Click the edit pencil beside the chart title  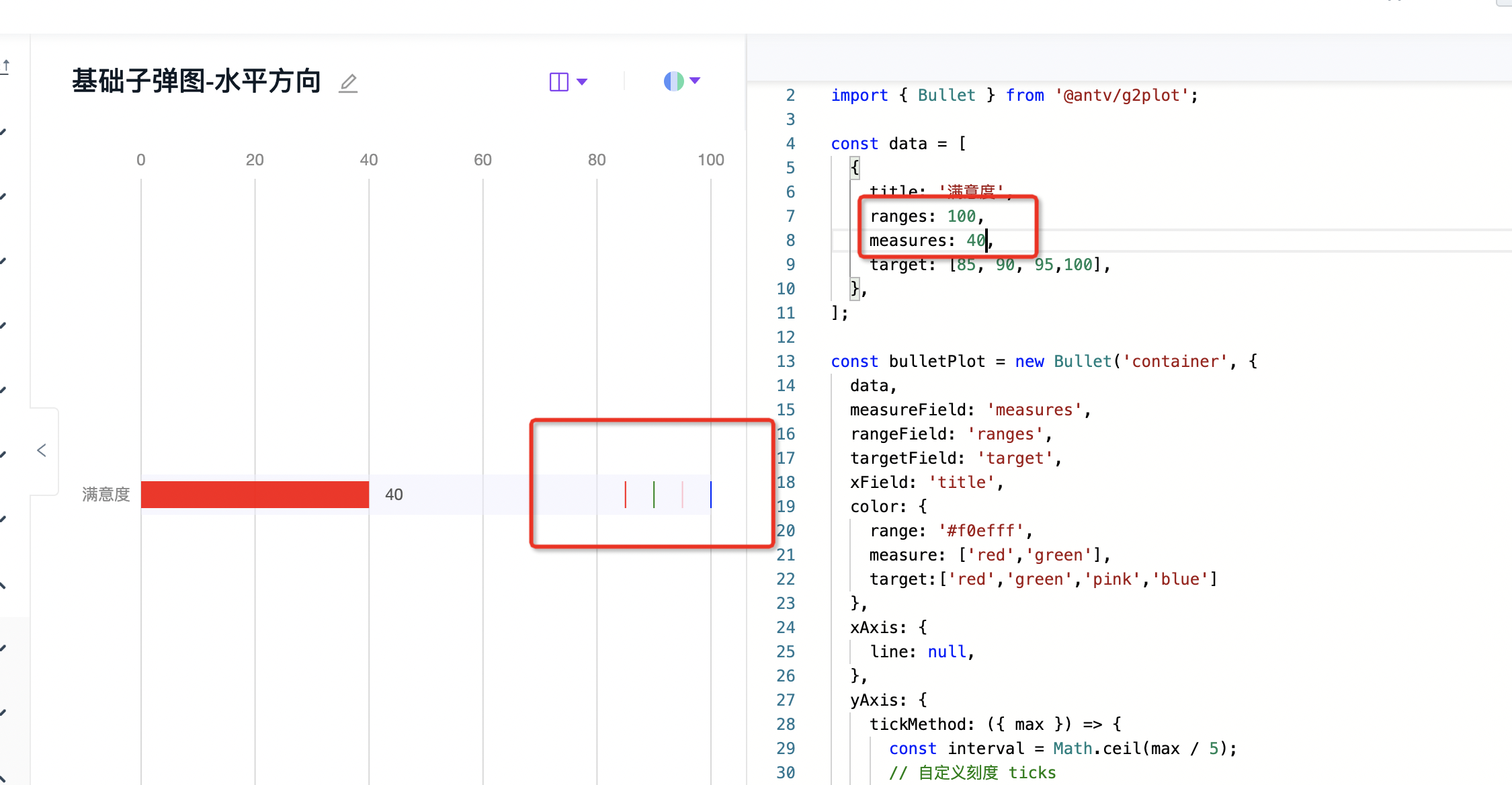[x=348, y=83]
